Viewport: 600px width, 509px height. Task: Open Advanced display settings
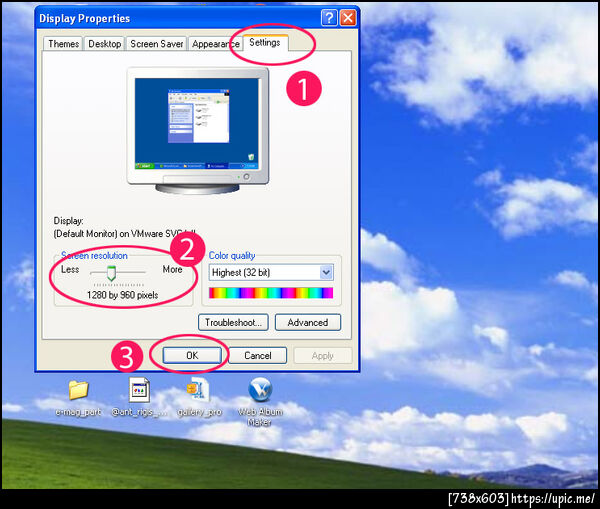pyautogui.click(x=308, y=323)
